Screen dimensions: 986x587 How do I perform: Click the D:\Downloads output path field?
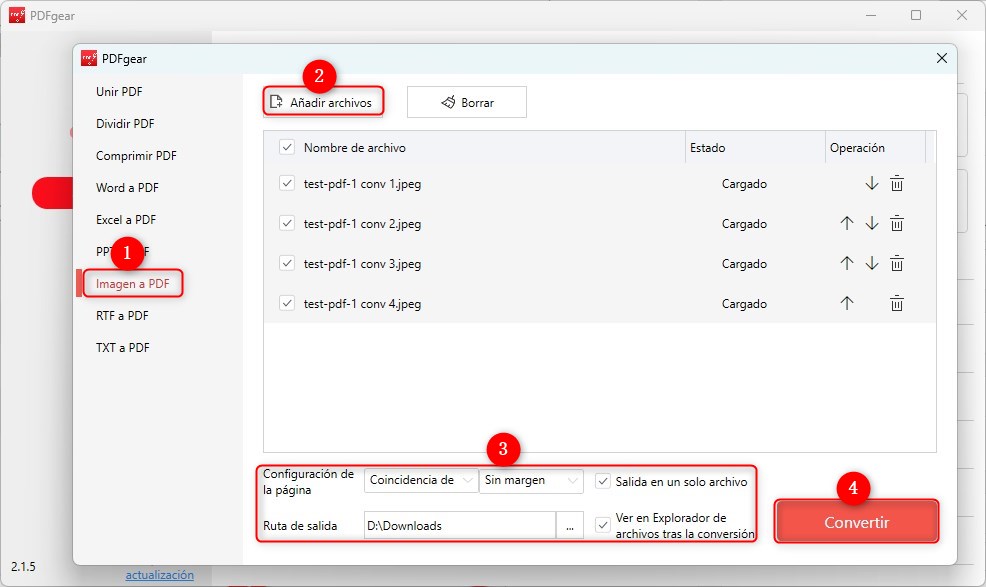click(x=460, y=525)
